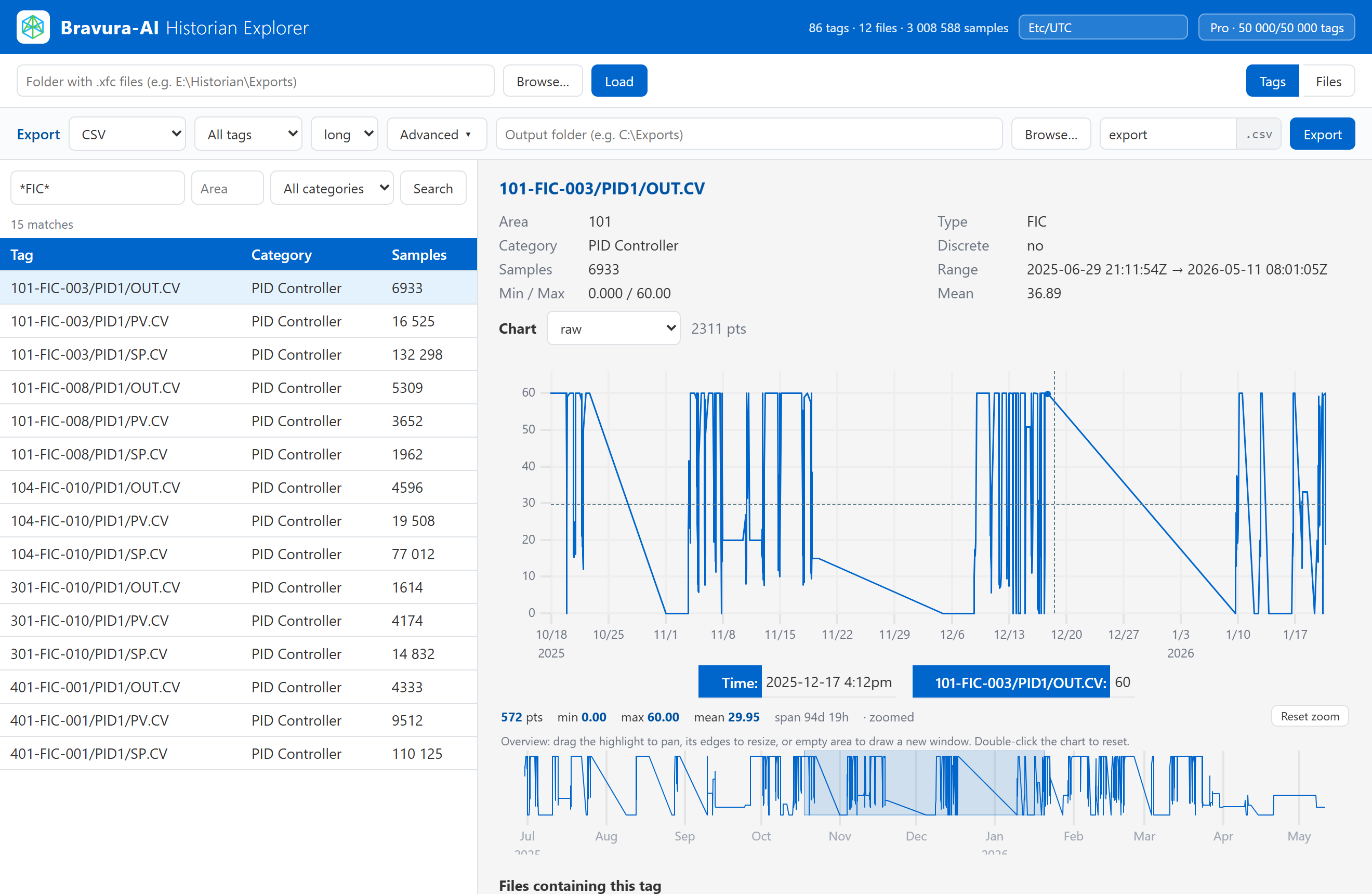This screenshot has height=894, width=1372.
Task: Select row 101-FIC-003/PID1/SP.CV
Action: 239,354
